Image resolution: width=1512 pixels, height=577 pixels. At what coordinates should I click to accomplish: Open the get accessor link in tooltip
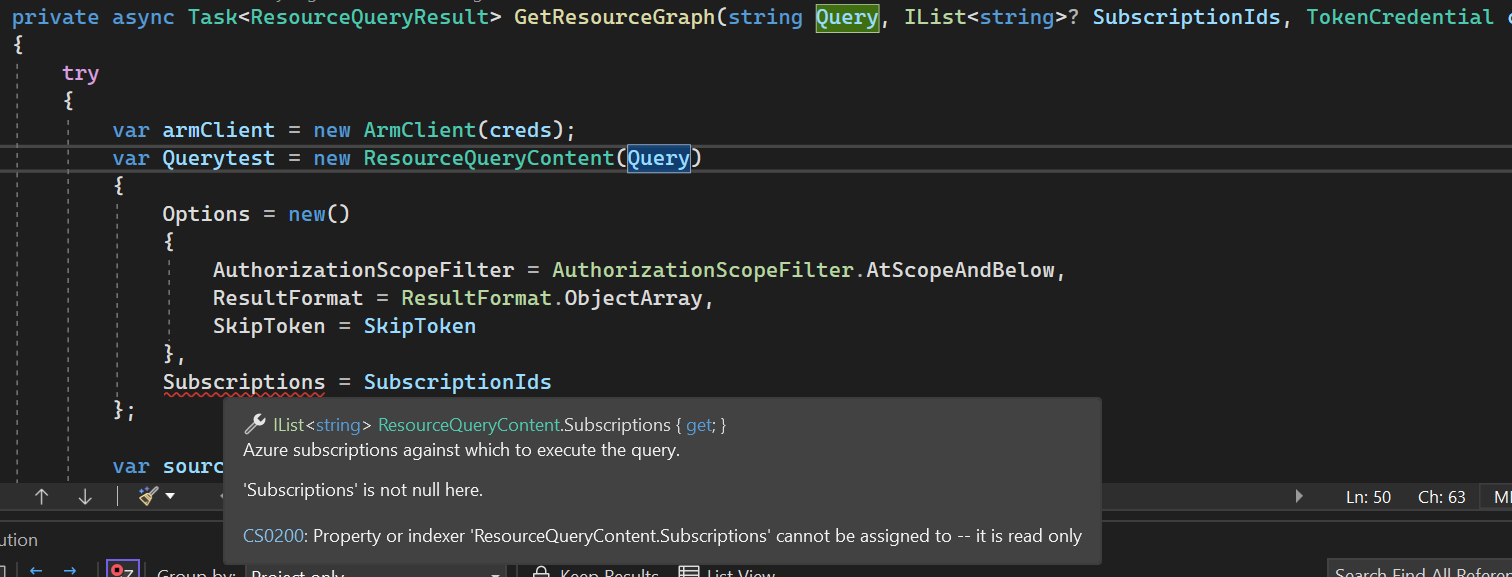[699, 424]
